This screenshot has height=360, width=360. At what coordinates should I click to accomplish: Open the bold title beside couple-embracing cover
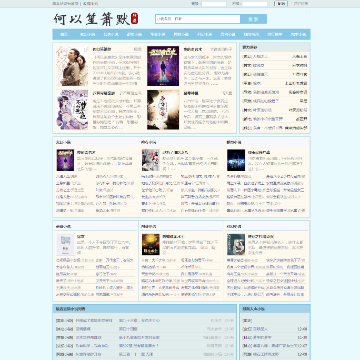[102, 49]
